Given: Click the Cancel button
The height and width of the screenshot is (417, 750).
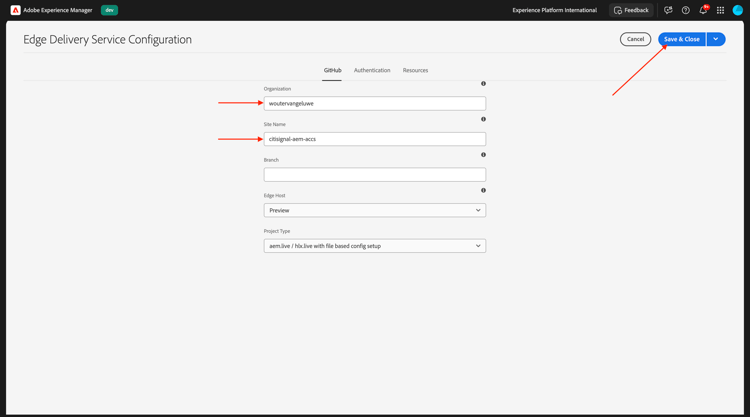Looking at the screenshot, I should click(635, 39).
